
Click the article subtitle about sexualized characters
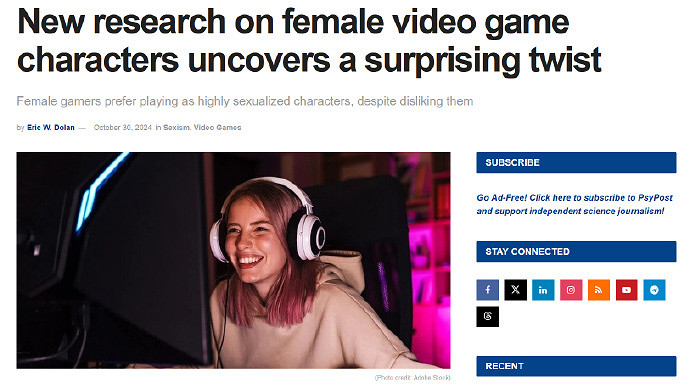[245, 102]
